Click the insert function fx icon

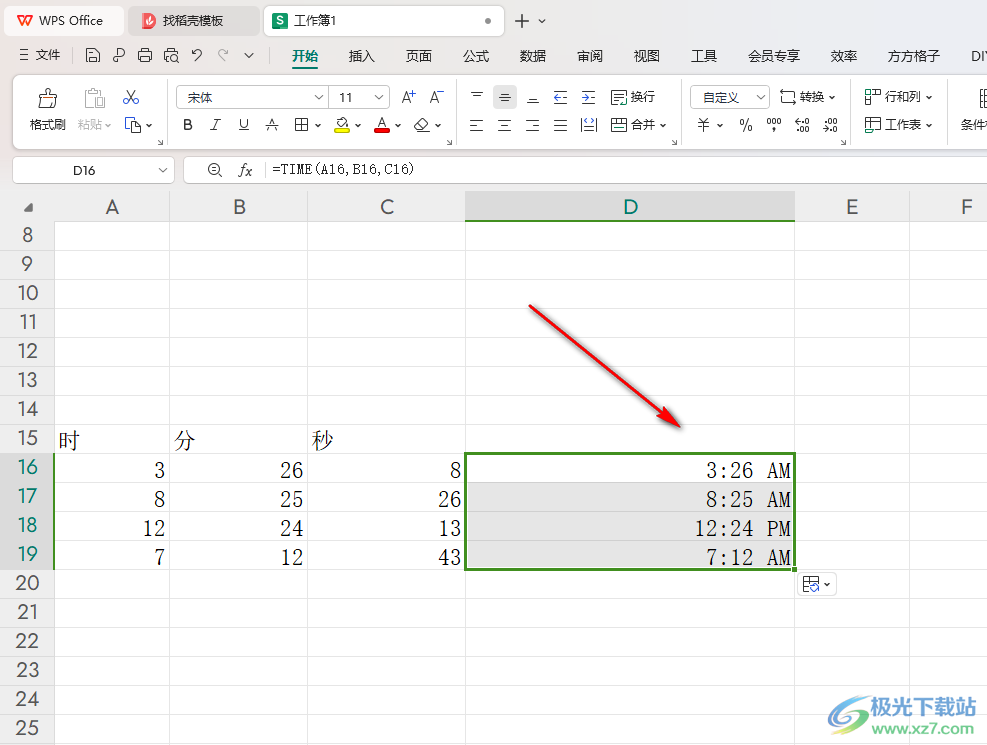(245, 170)
